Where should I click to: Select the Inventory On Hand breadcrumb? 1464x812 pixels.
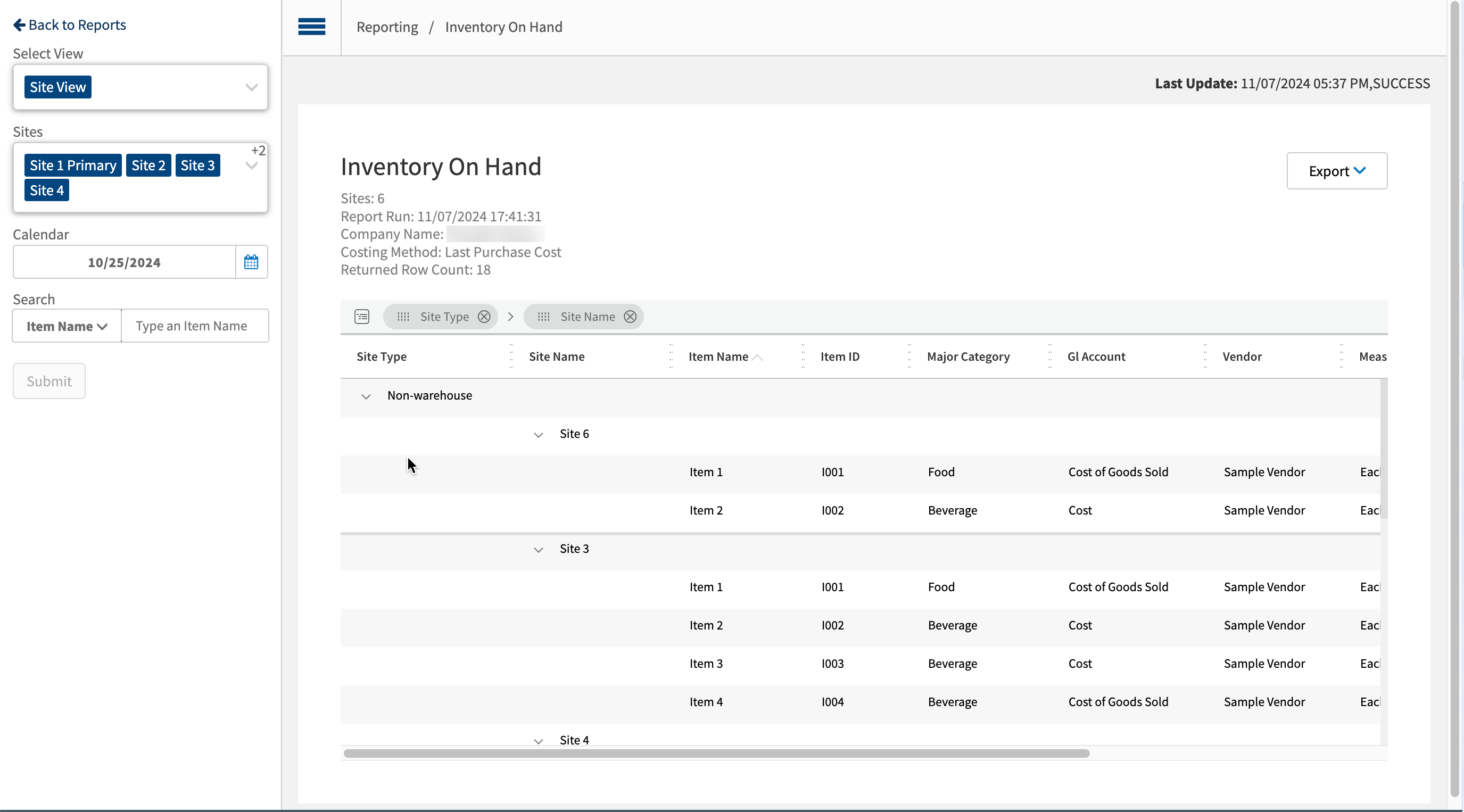[503, 27]
